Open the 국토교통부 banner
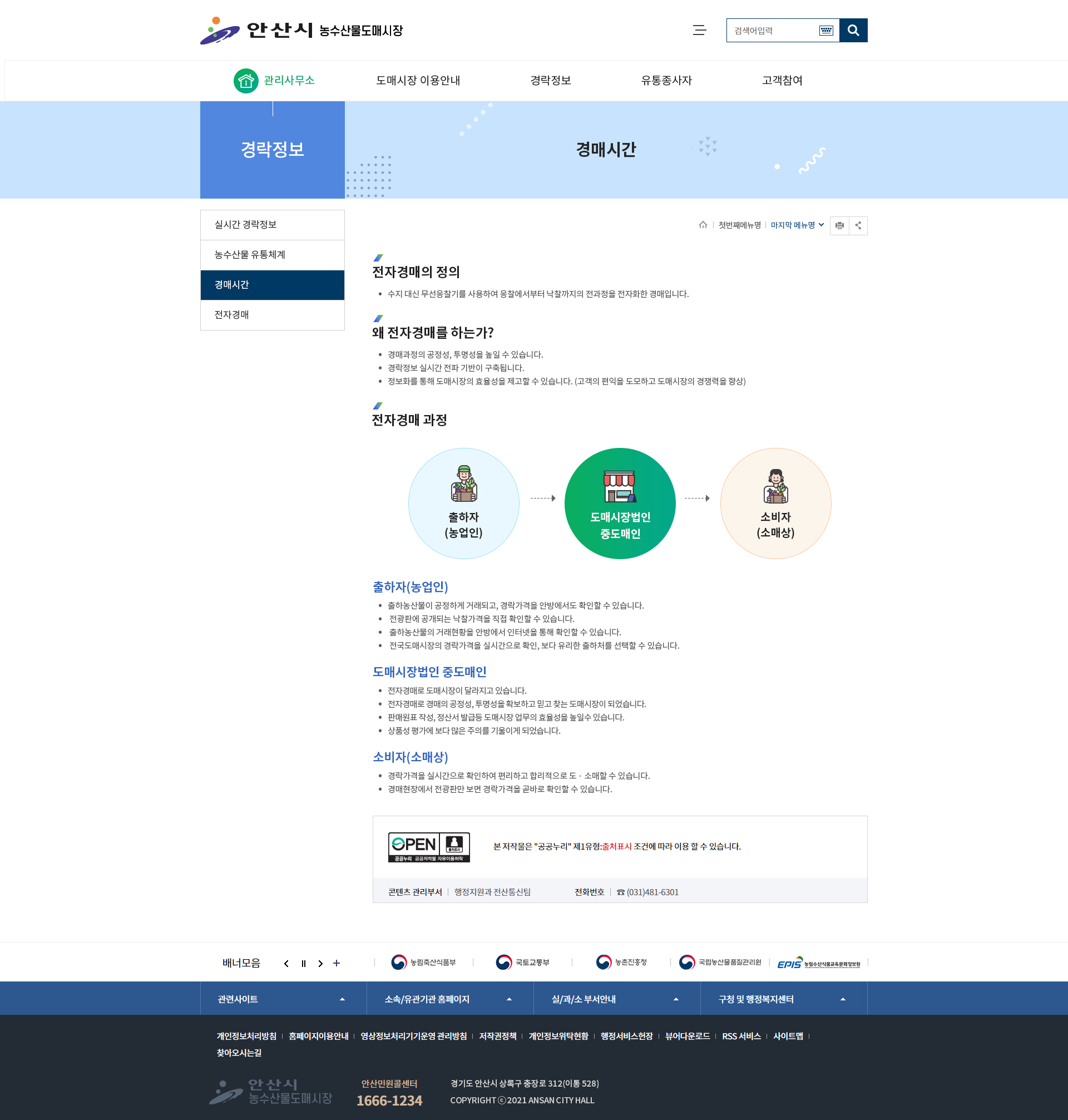This screenshot has height=1120, width=1068. (x=523, y=963)
